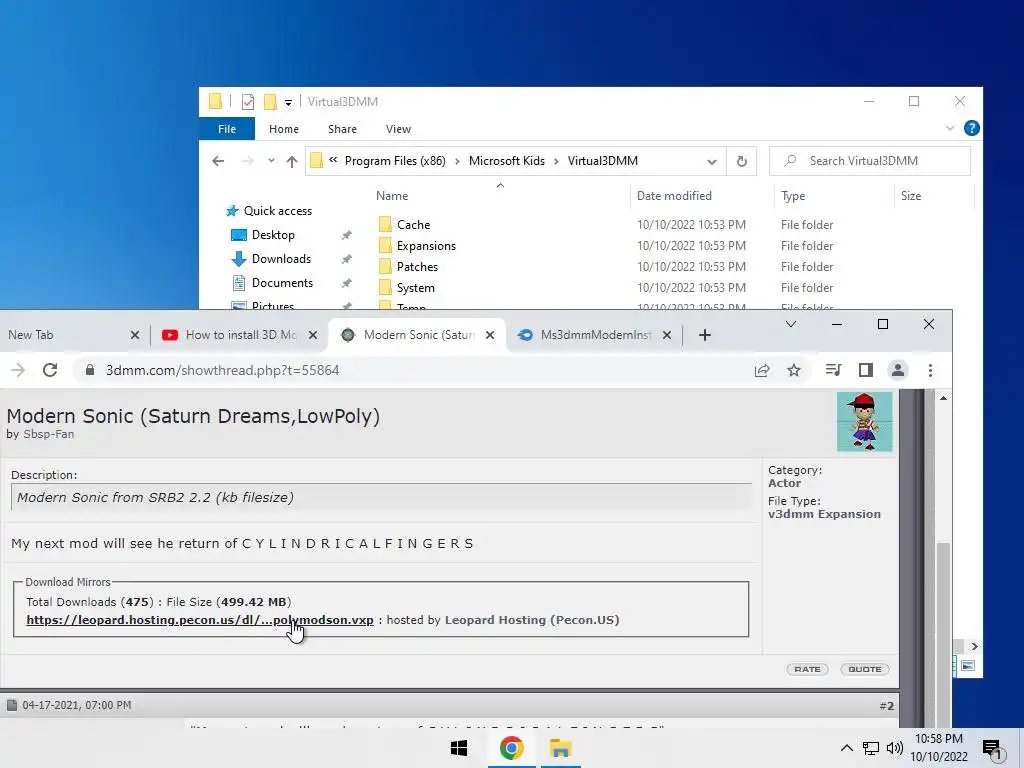
Task: Click the Sbsp-Fan avatar thumbnail
Action: pos(865,422)
